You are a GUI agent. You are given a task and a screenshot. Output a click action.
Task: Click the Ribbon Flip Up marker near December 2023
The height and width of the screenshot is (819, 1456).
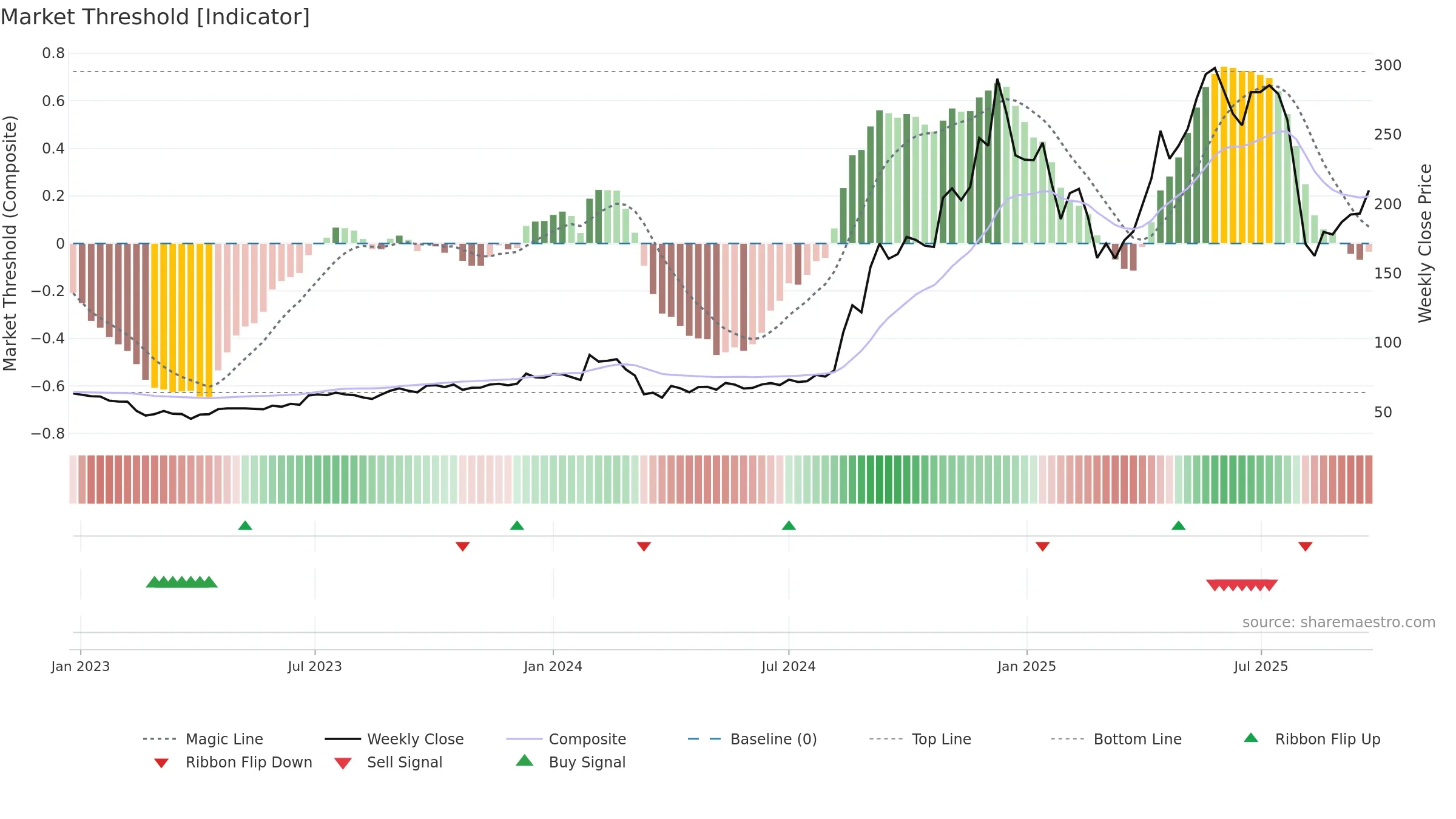coord(517,525)
